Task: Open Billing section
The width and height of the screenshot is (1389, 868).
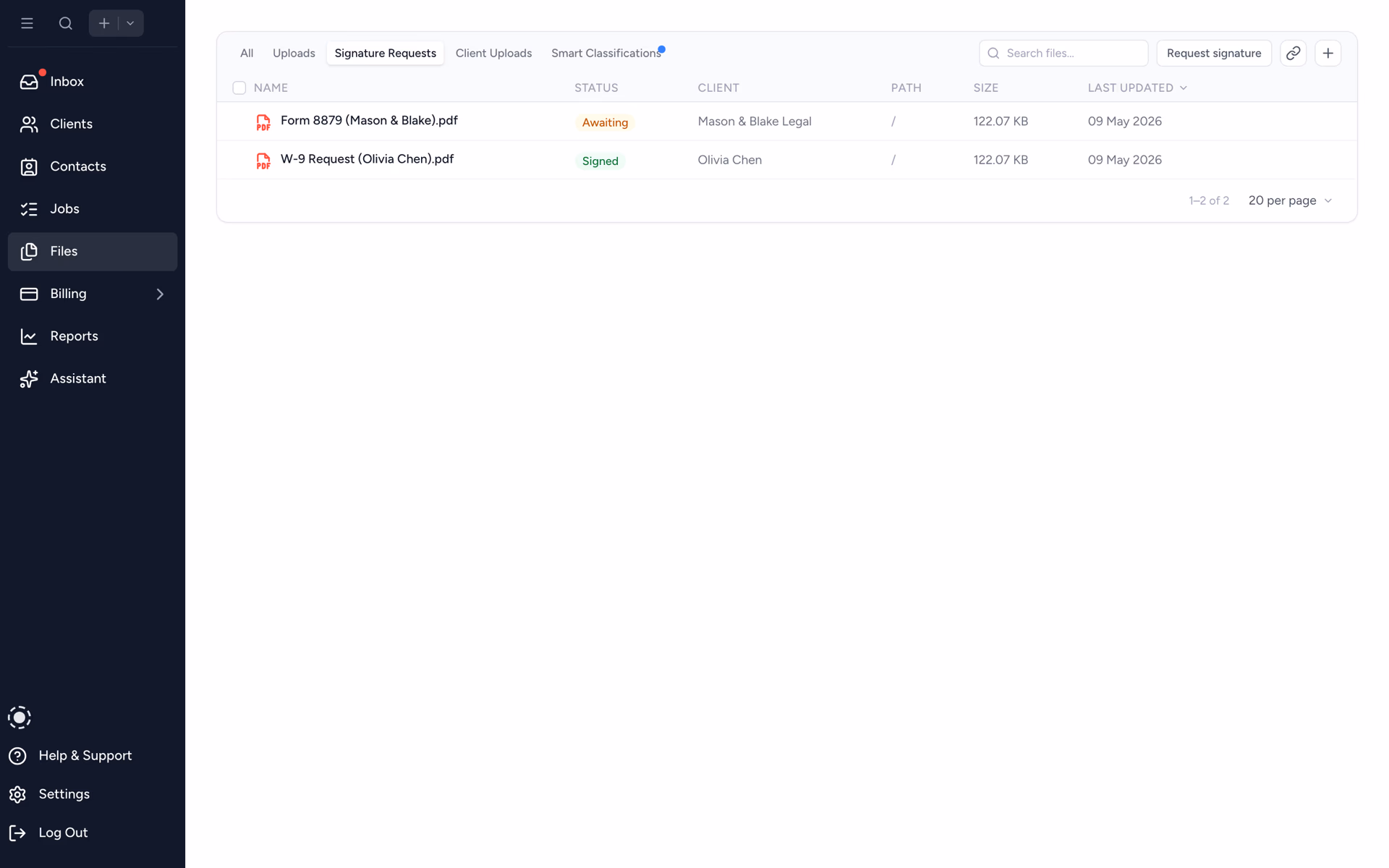Action: pyautogui.click(x=93, y=294)
